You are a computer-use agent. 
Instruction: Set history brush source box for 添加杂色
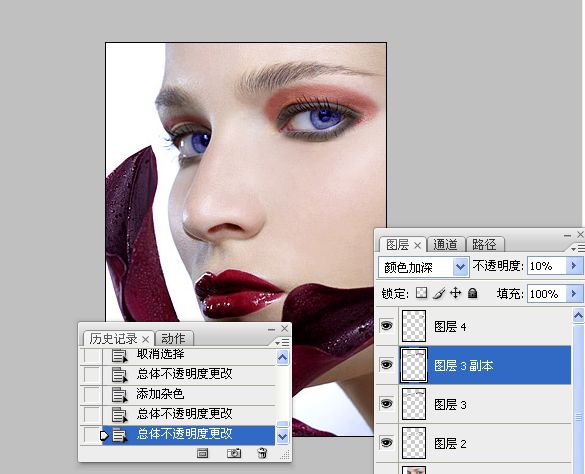point(91,395)
